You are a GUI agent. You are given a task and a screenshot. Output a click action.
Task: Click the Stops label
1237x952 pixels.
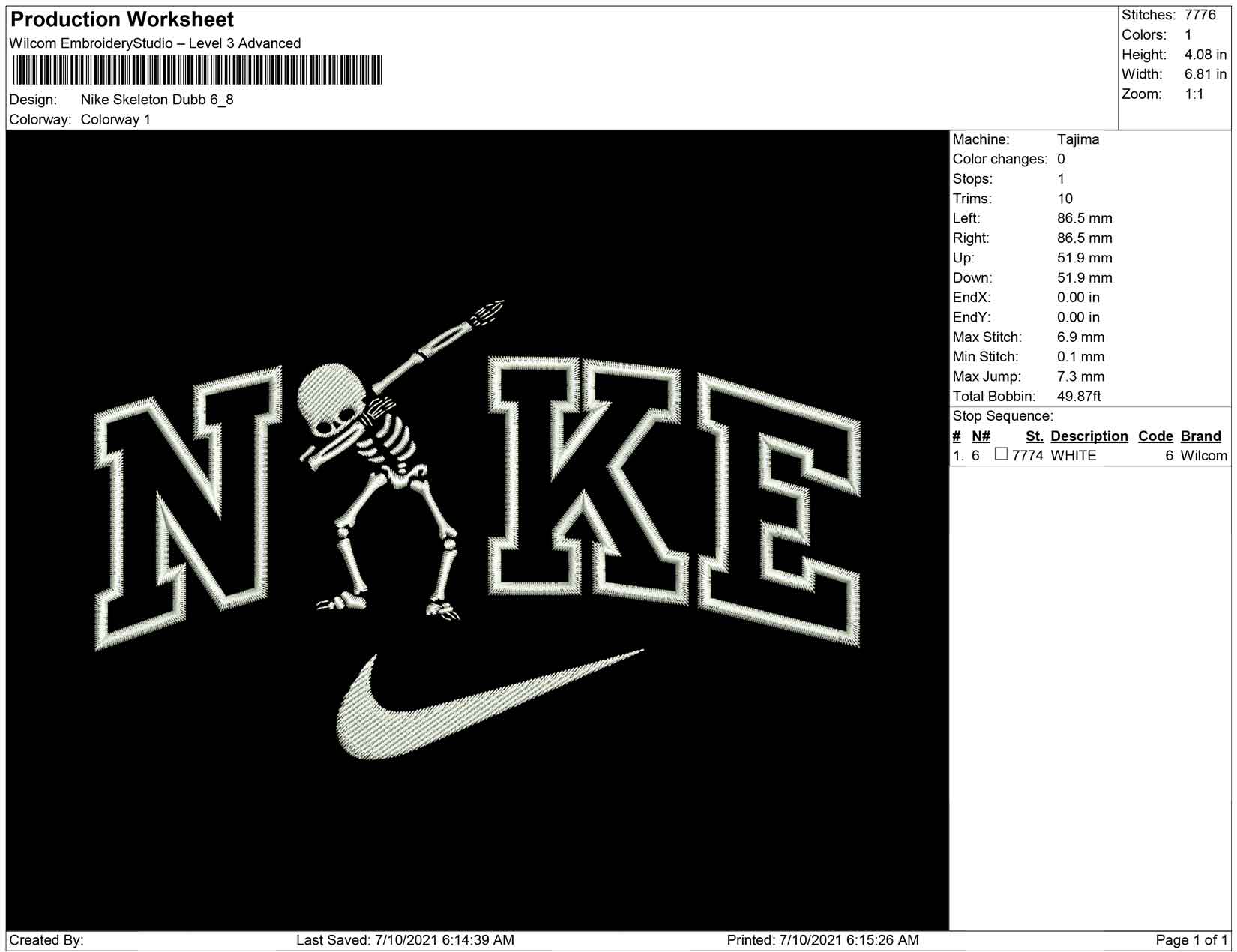972,179
